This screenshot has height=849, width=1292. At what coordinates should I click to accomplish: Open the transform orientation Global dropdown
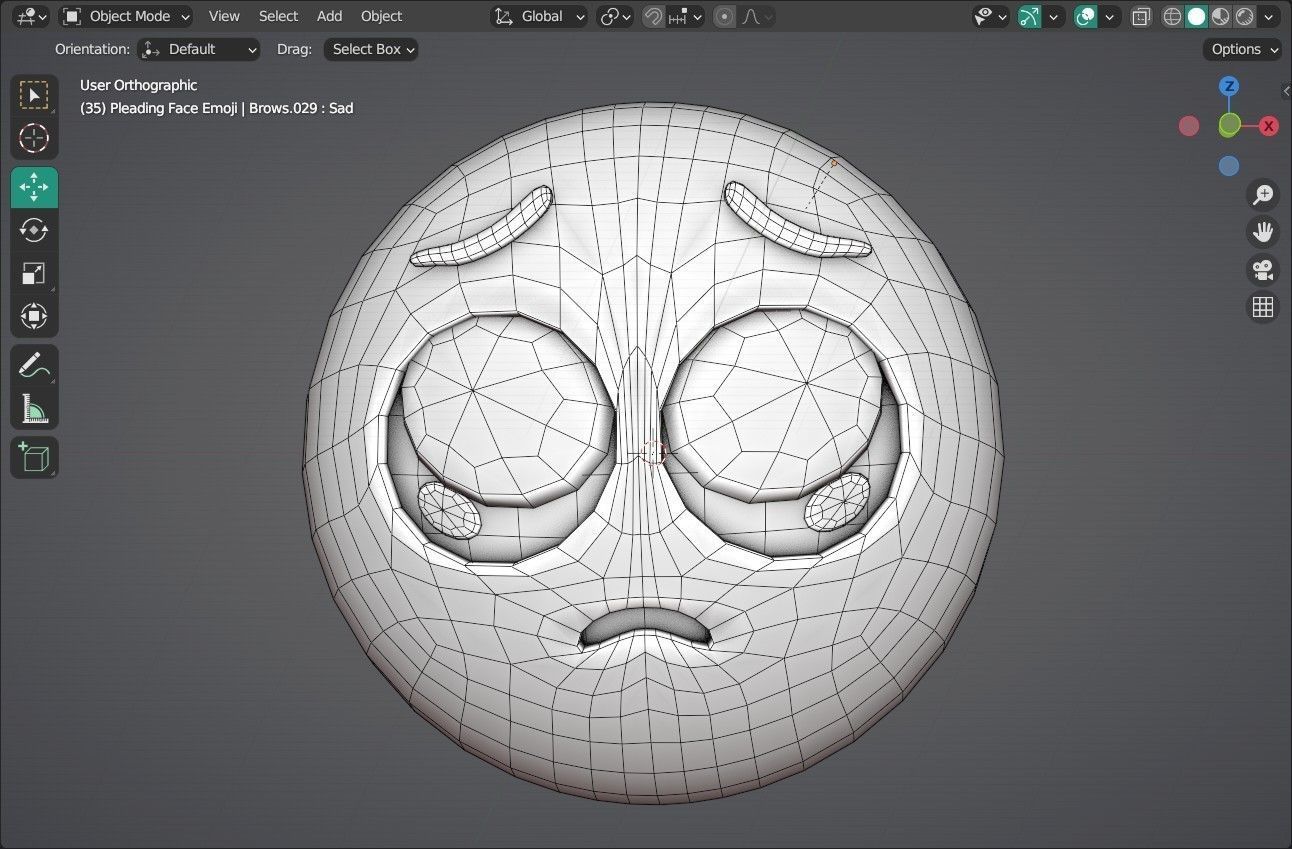point(538,16)
